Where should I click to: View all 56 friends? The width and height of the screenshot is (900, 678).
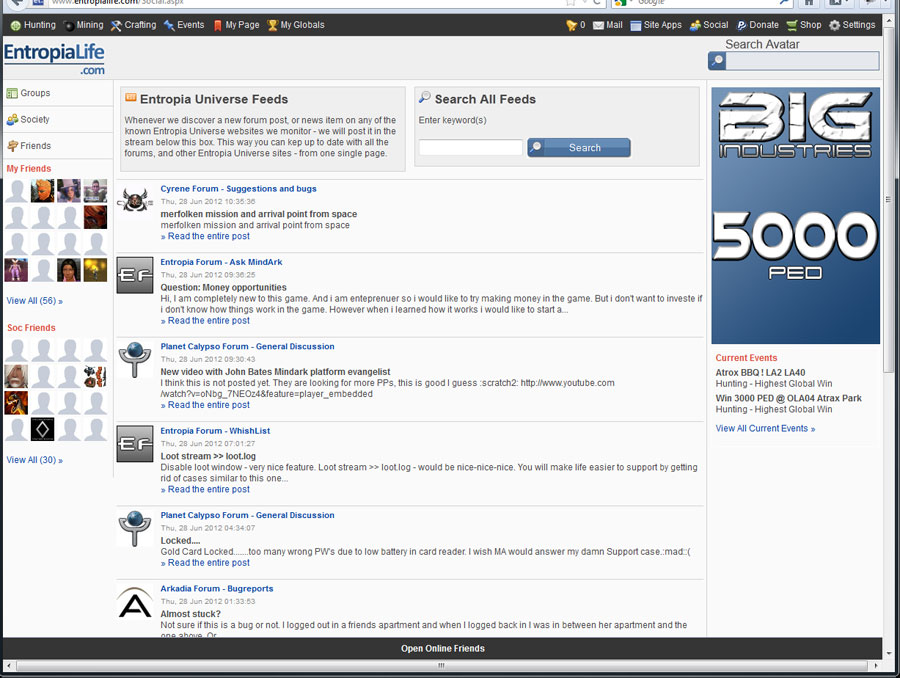(34, 301)
